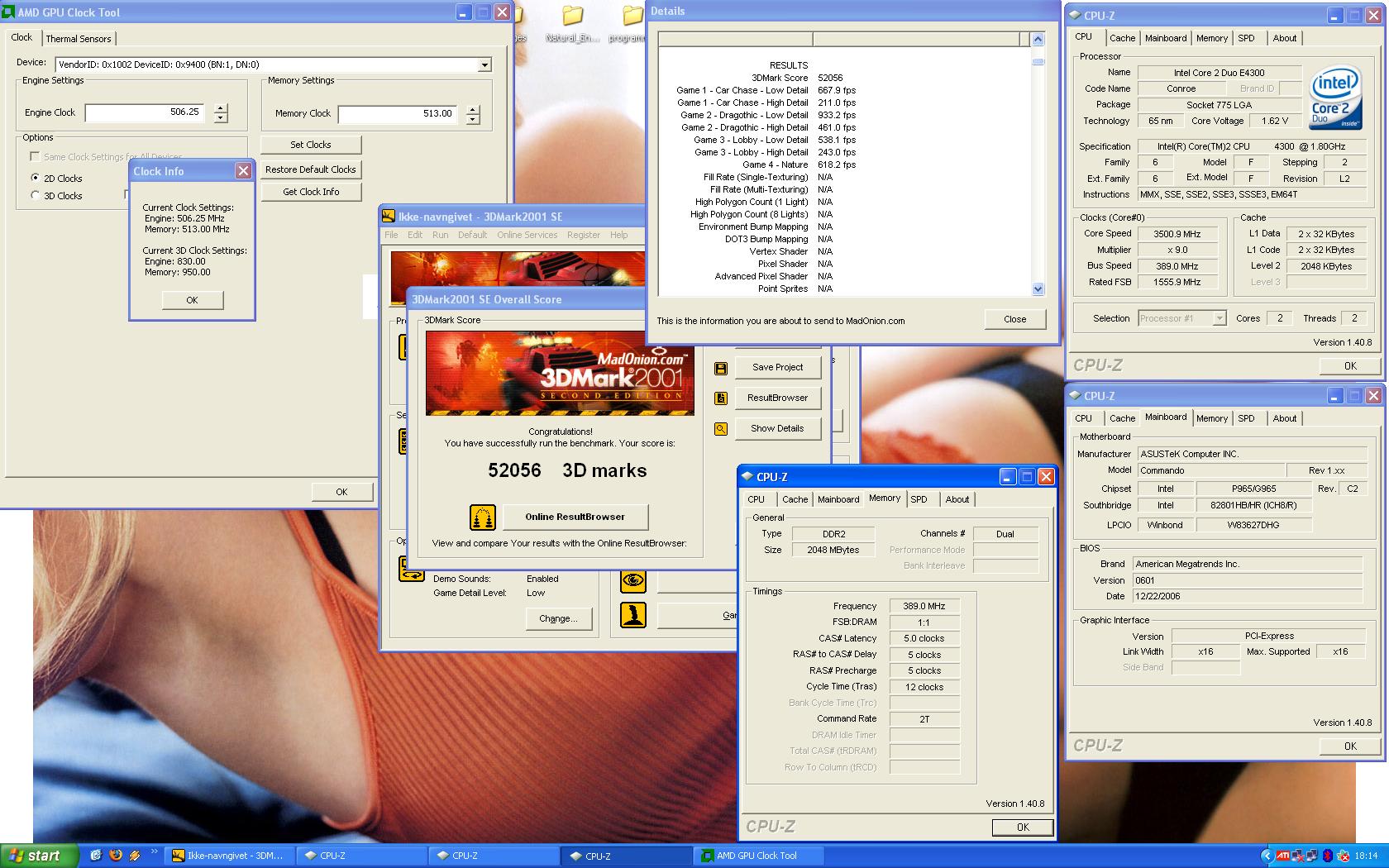Open the SPD tab in CPU-Z Memory window
Viewport: 1389px width, 868px height.
919,499
